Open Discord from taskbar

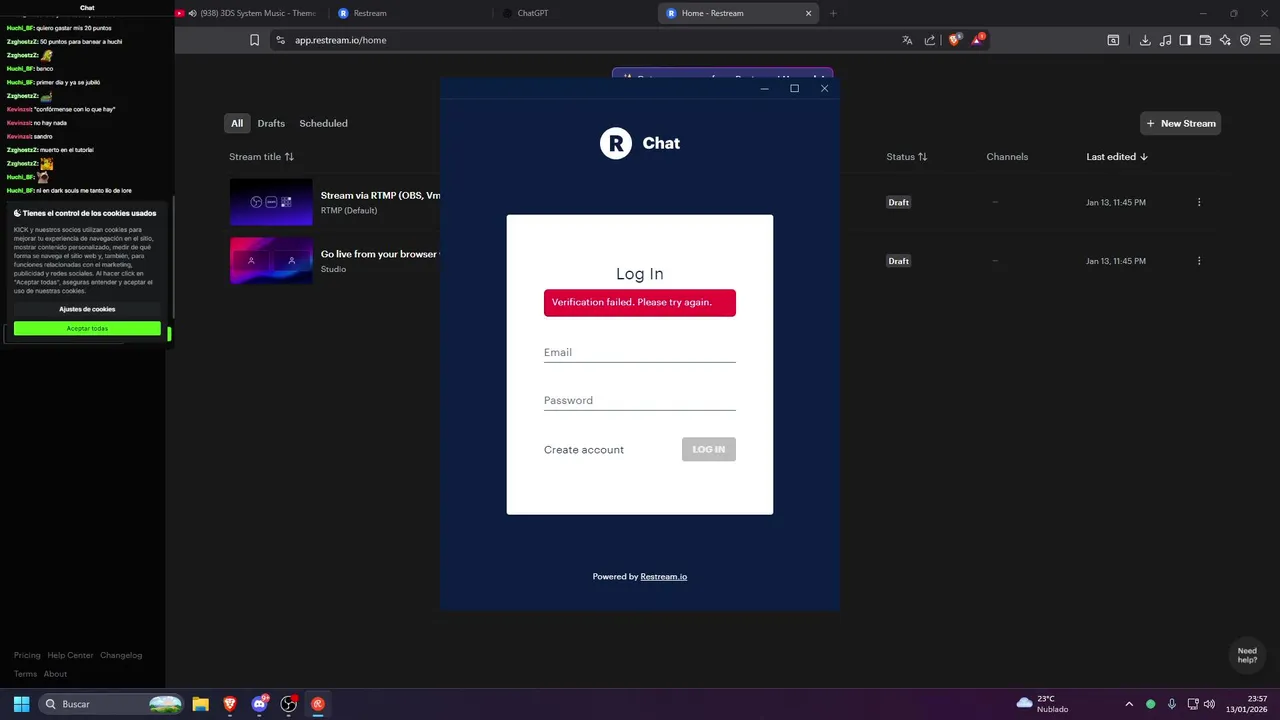(260, 704)
